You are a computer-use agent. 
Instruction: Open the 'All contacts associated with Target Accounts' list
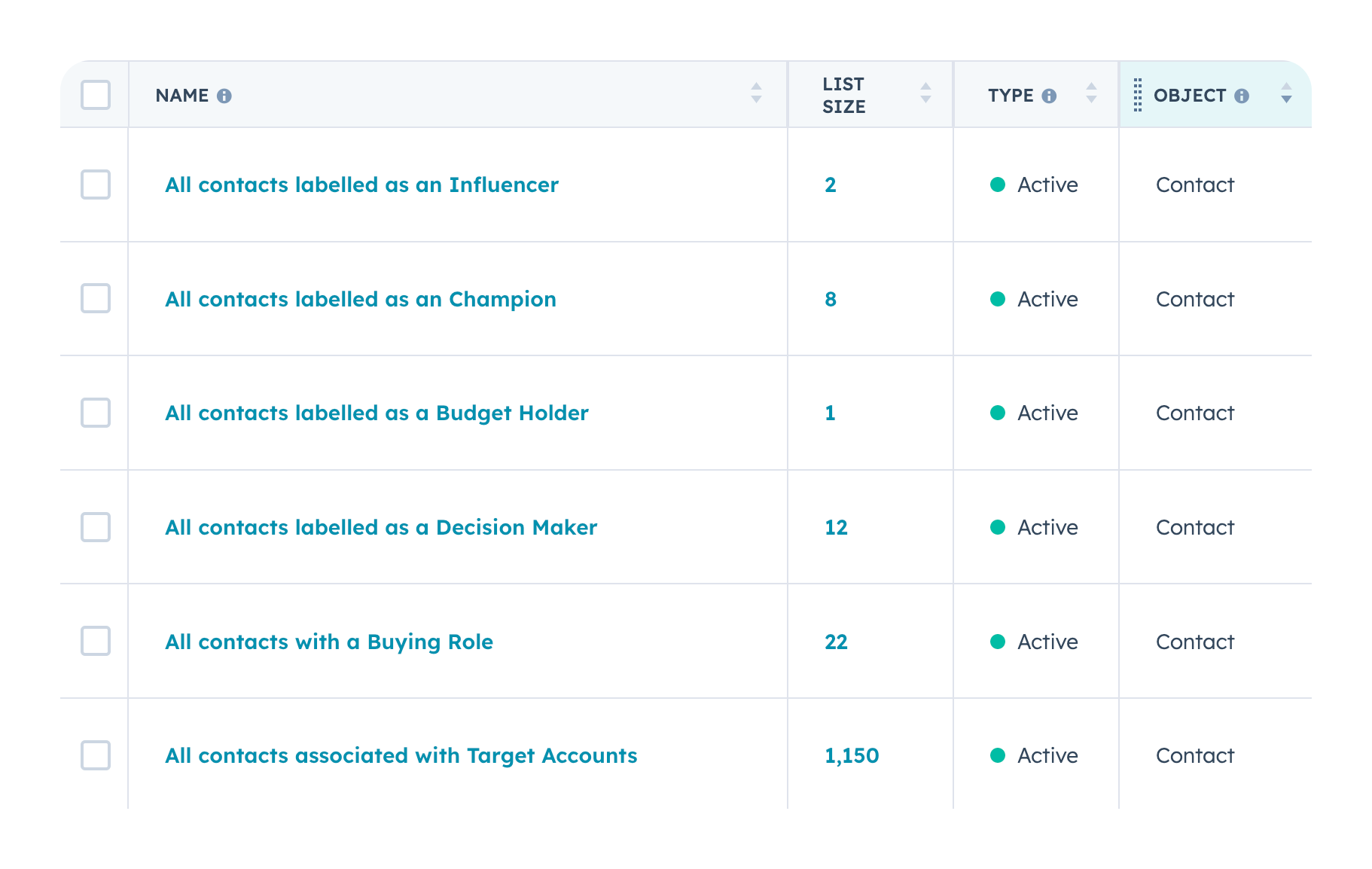[x=401, y=755]
